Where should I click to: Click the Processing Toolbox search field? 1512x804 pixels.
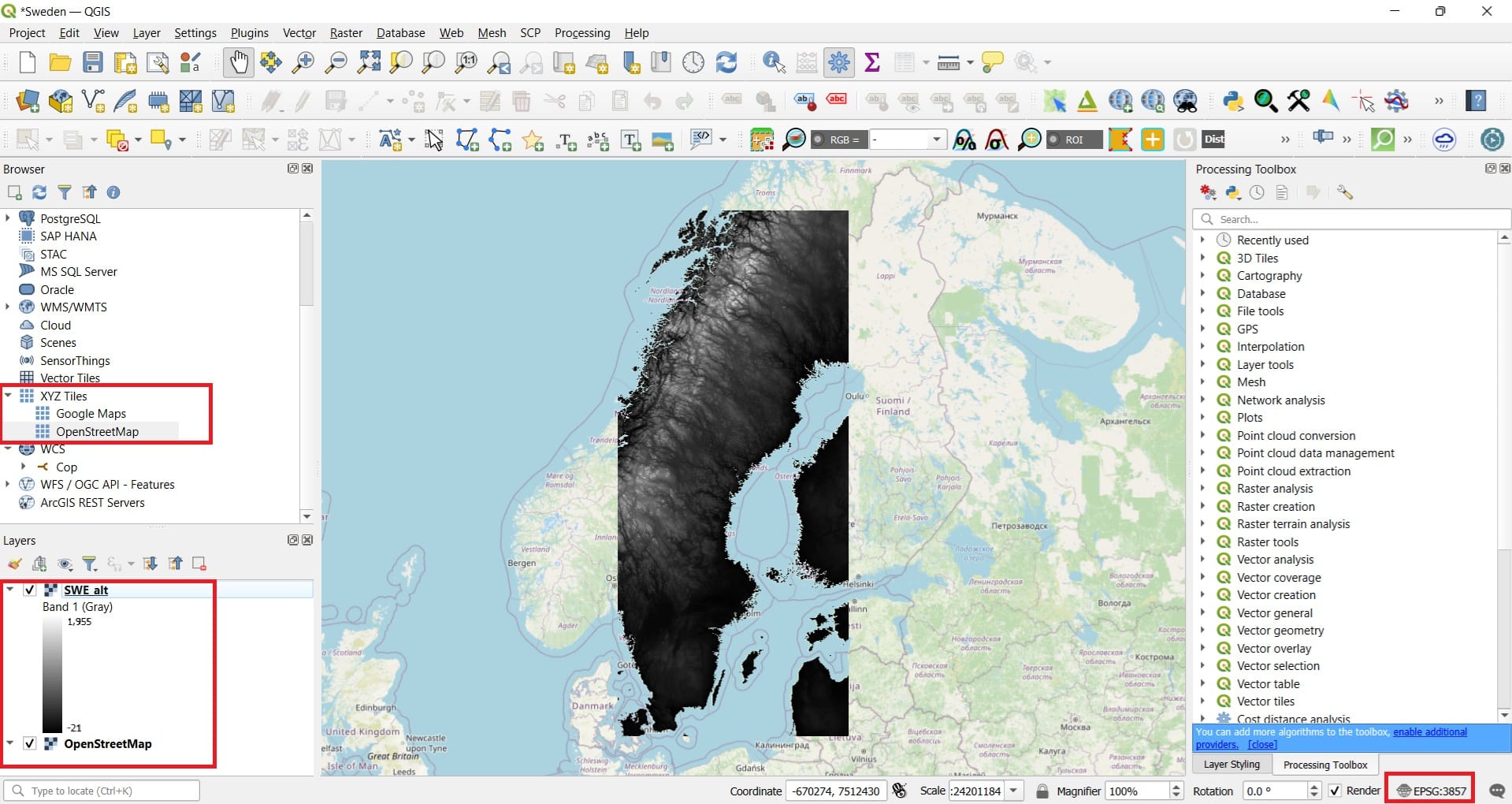(x=1351, y=219)
